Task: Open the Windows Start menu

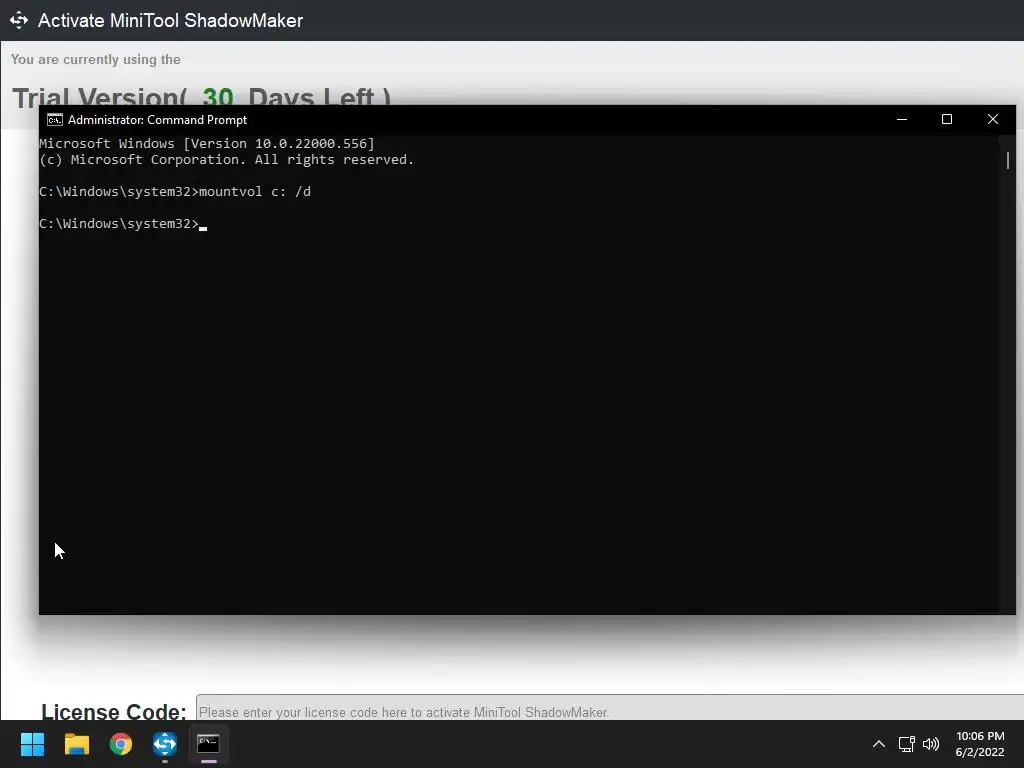Action: coord(32,744)
